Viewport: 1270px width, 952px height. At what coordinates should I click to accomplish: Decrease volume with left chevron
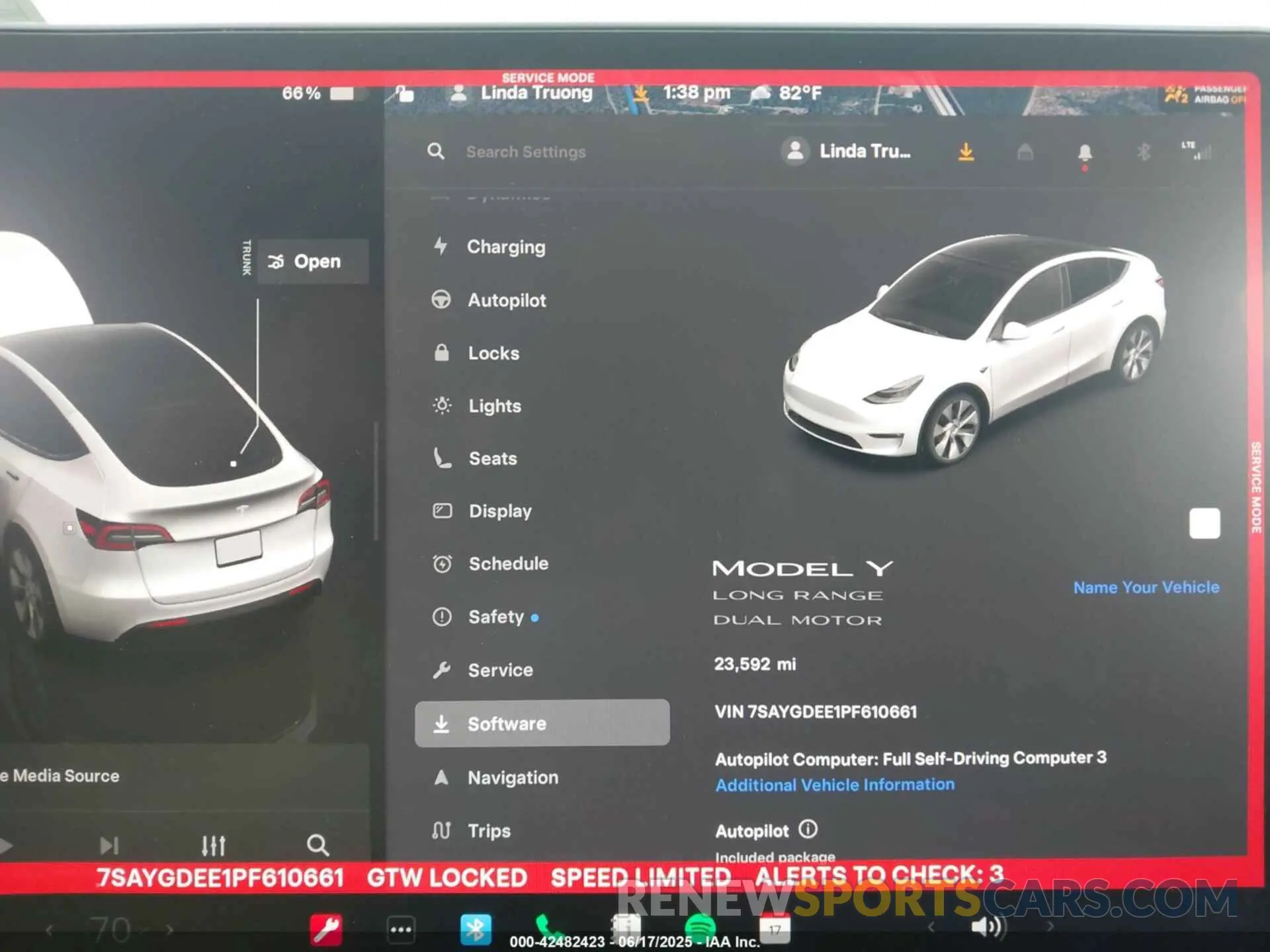[931, 927]
